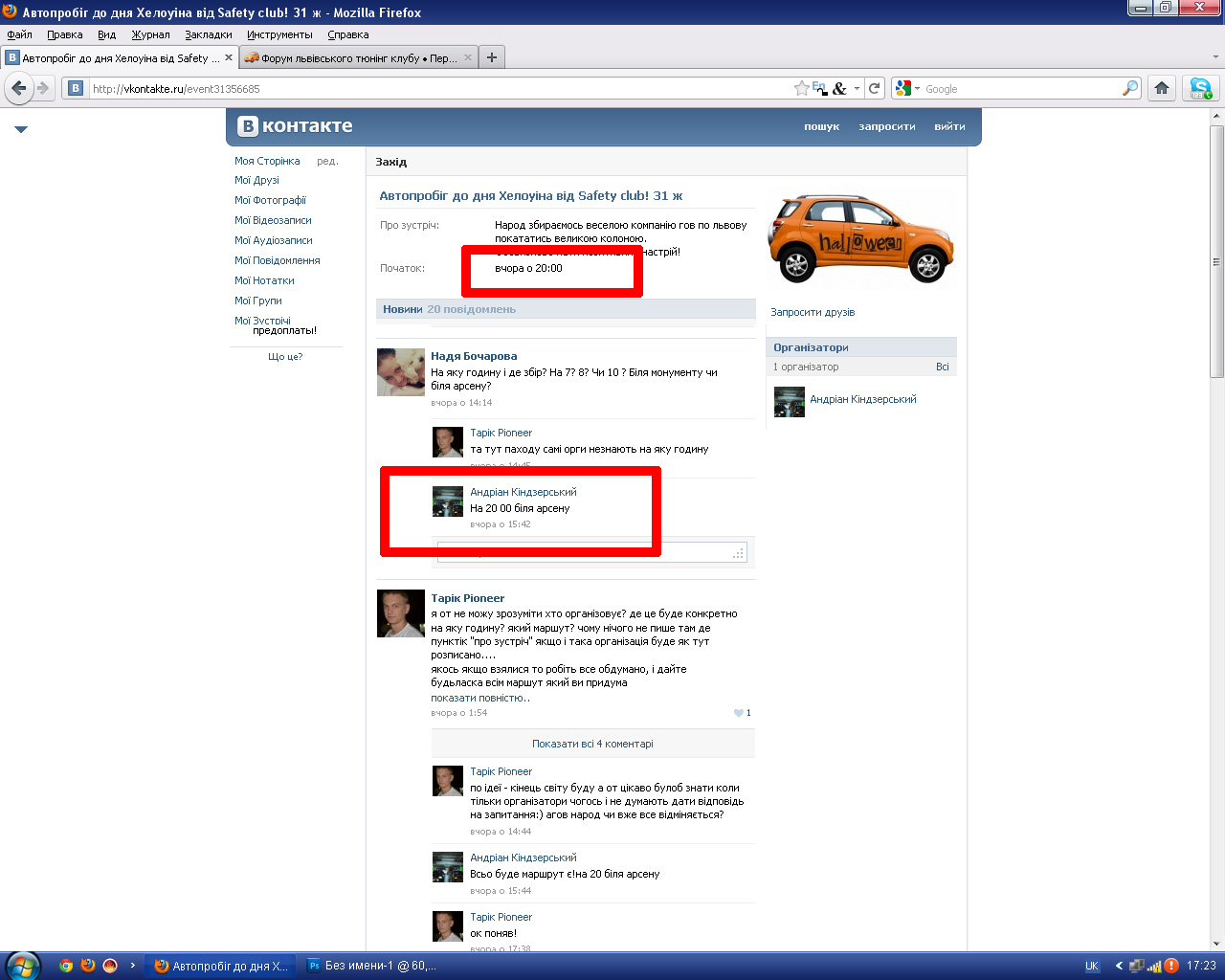Click the Google search input field
This screenshot has height=980, width=1225.
coord(1021,89)
